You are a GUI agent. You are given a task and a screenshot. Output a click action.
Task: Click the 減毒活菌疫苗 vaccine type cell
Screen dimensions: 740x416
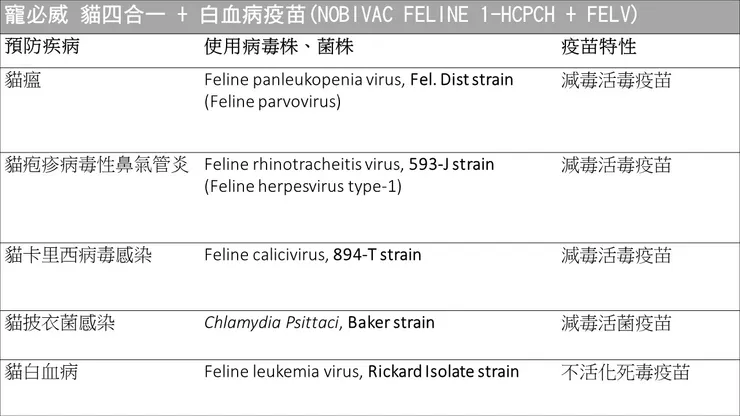615,322
